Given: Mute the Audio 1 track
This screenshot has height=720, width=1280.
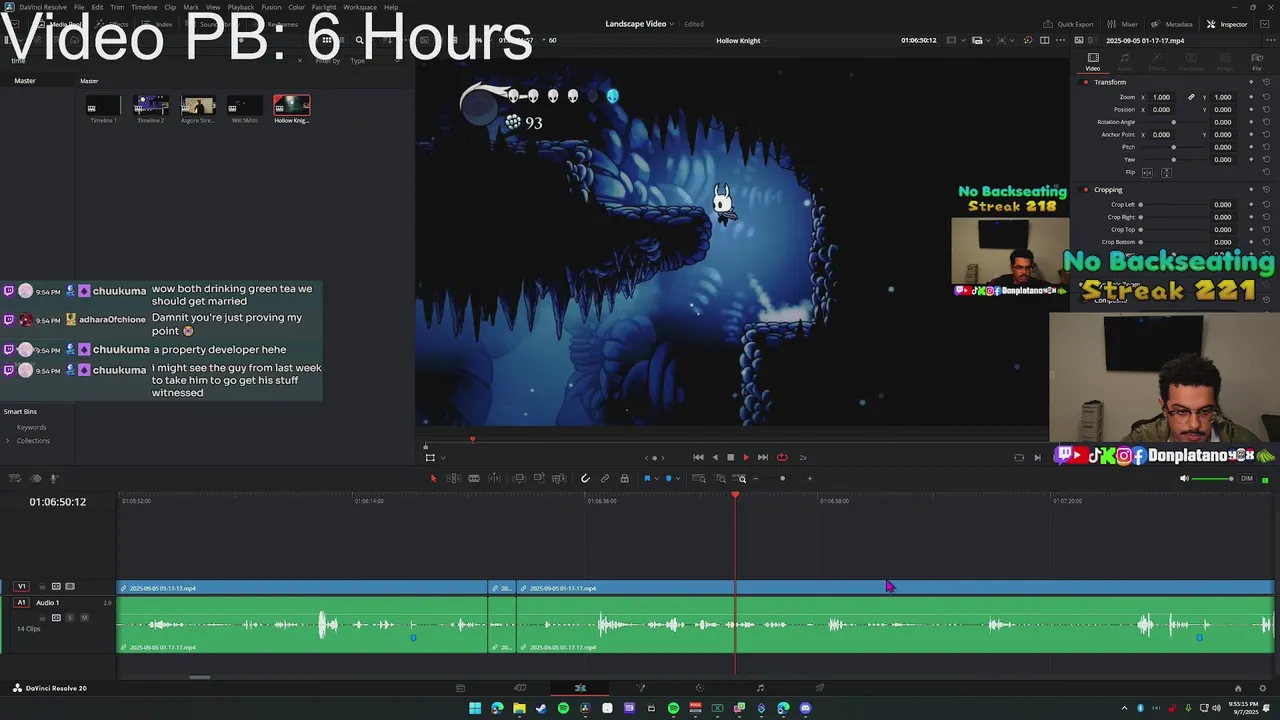Looking at the screenshot, I should pyautogui.click(x=84, y=617).
